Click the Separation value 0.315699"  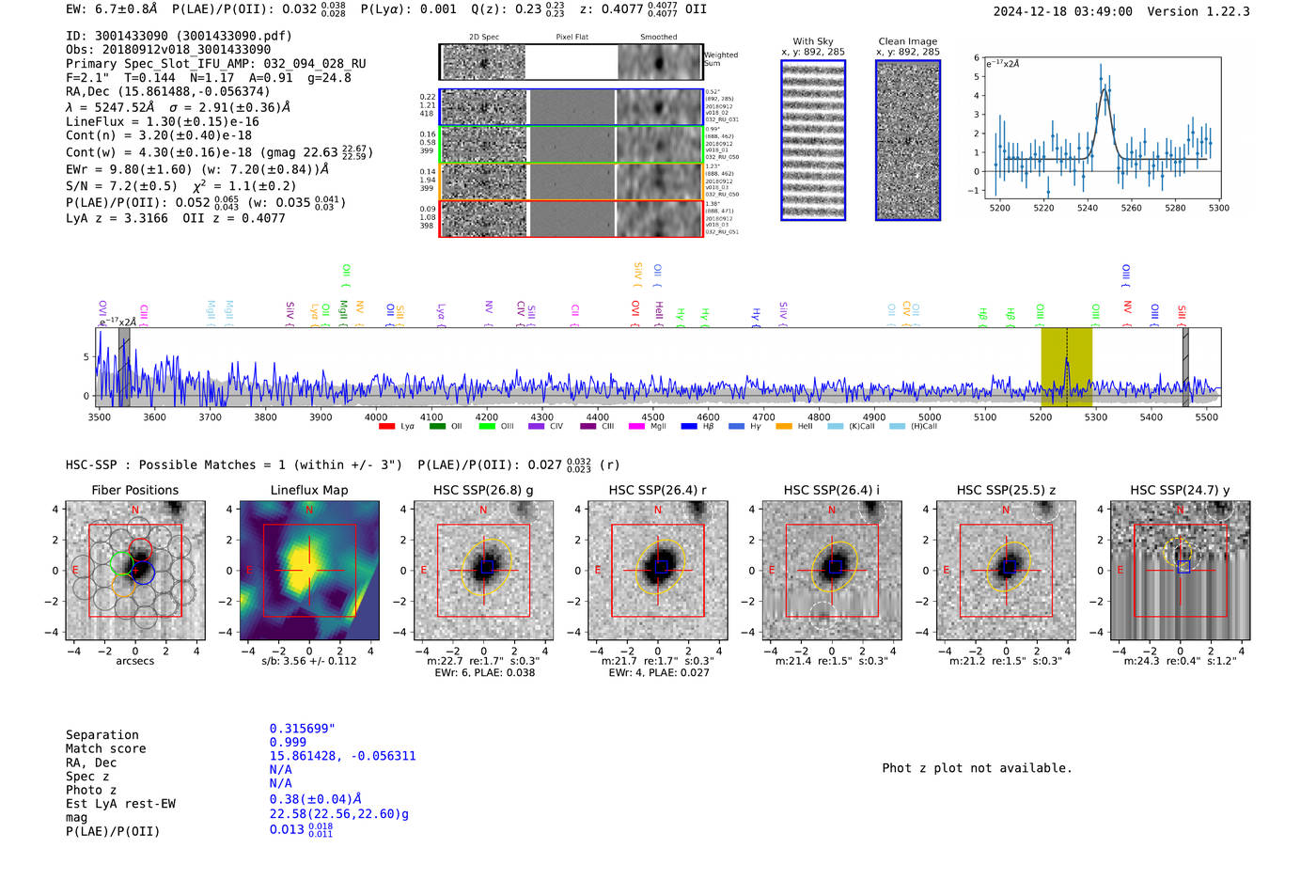tap(303, 729)
